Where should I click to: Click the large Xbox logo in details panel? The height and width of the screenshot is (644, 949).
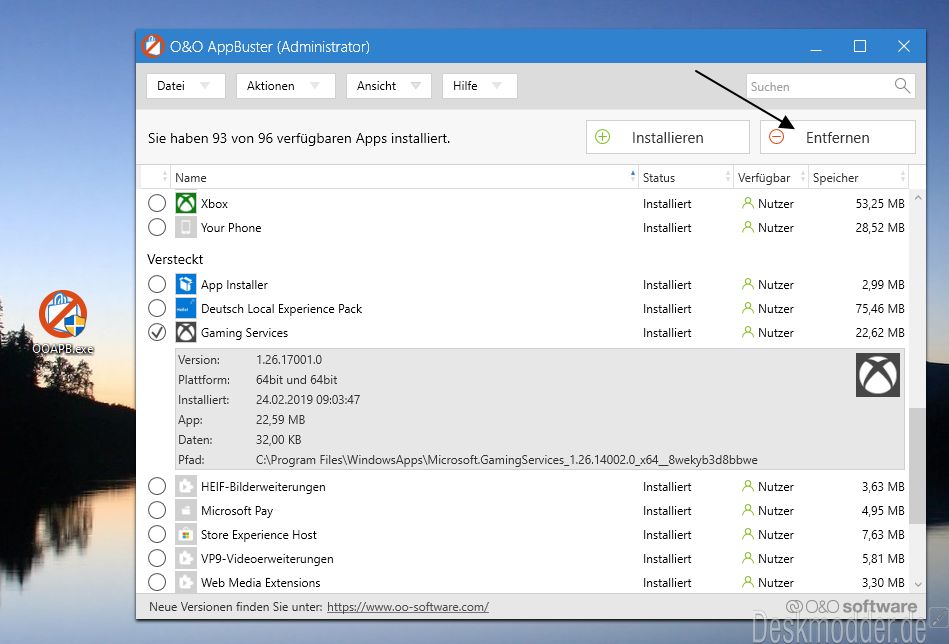878,375
